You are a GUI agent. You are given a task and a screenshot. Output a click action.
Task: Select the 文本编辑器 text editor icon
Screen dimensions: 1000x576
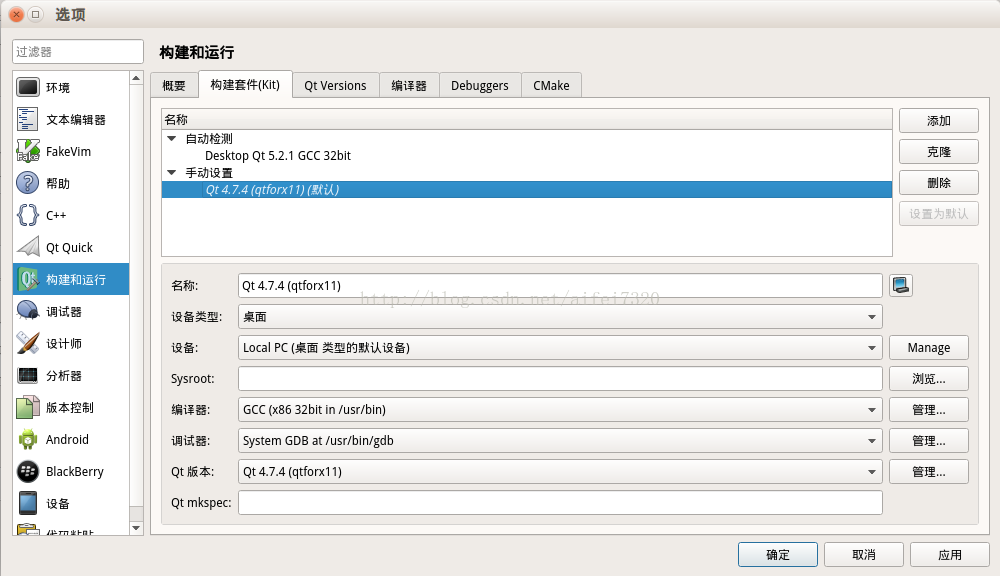(x=28, y=119)
